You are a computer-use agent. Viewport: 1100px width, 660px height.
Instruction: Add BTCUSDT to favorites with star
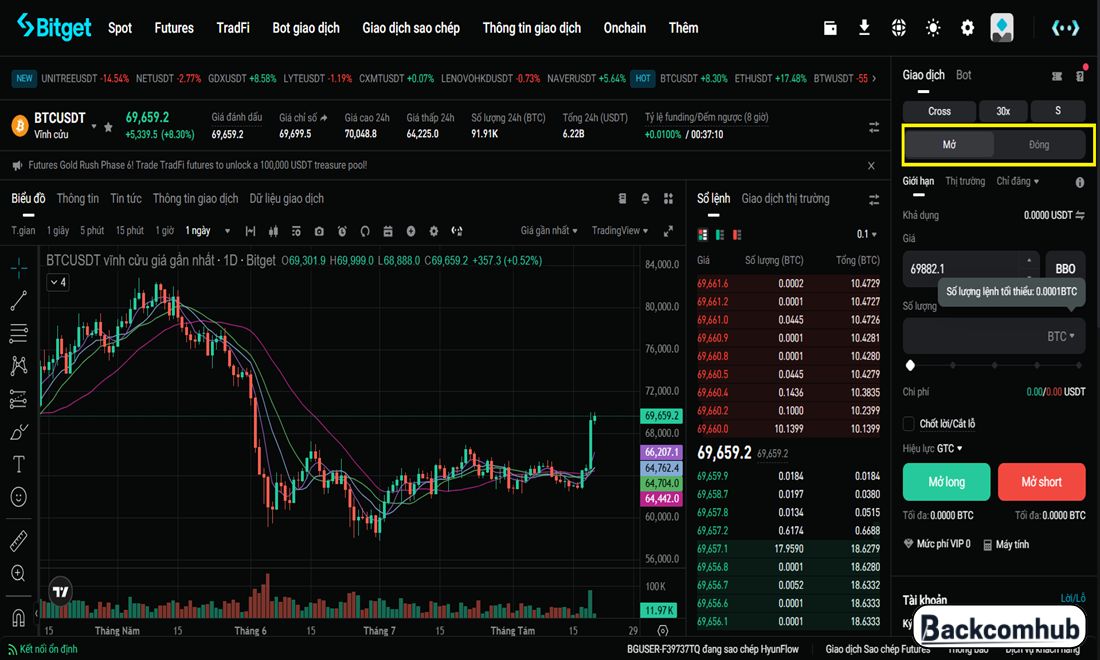(x=108, y=127)
